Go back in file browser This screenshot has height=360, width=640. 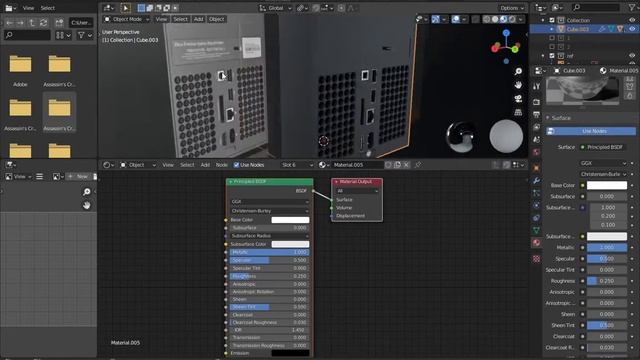point(9,23)
